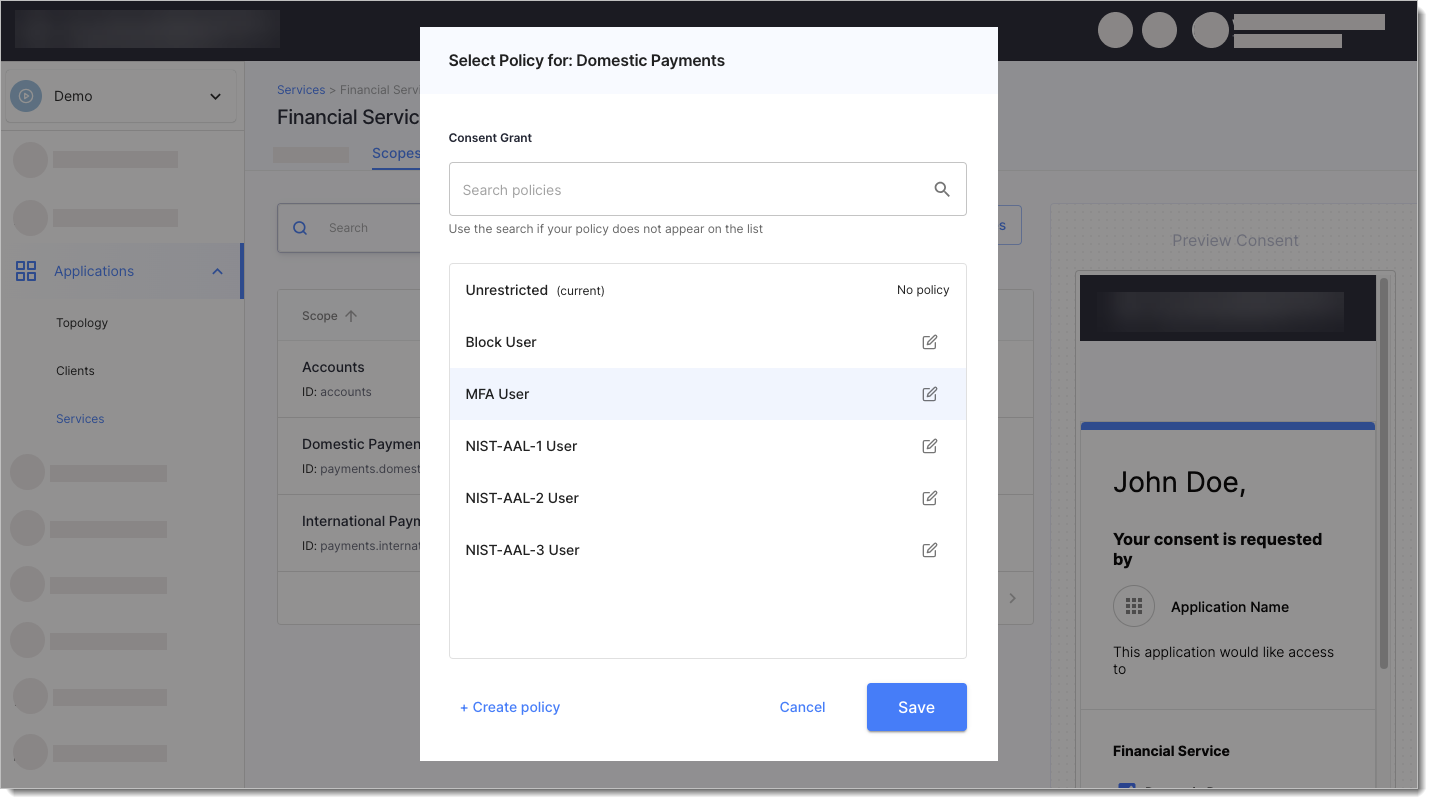
Task: Click the edit icon next to Block User
Action: point(929,342)
